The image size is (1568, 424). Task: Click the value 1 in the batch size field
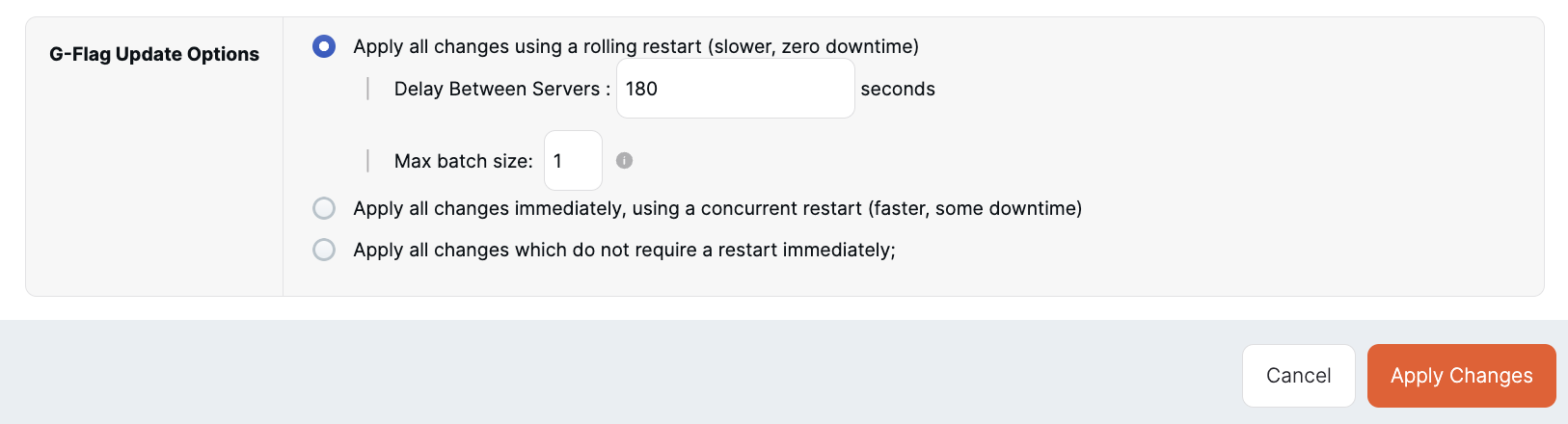557,161
